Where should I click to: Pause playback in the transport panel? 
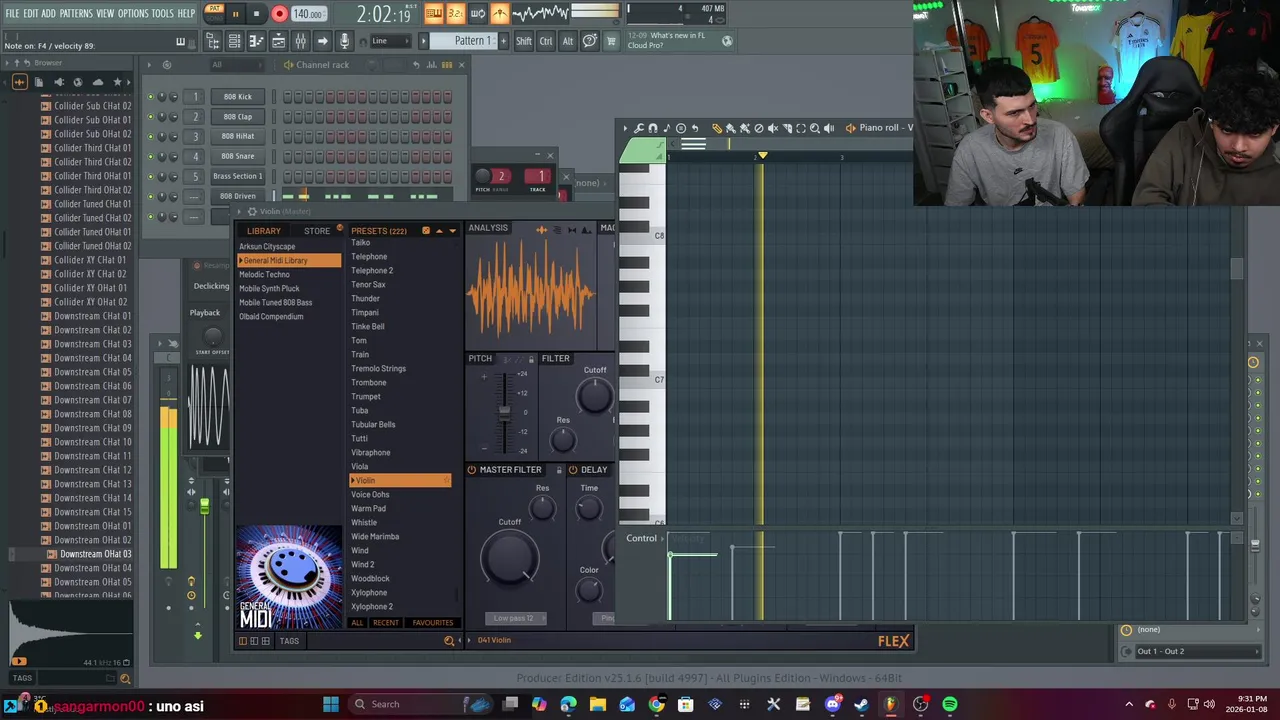236,14
